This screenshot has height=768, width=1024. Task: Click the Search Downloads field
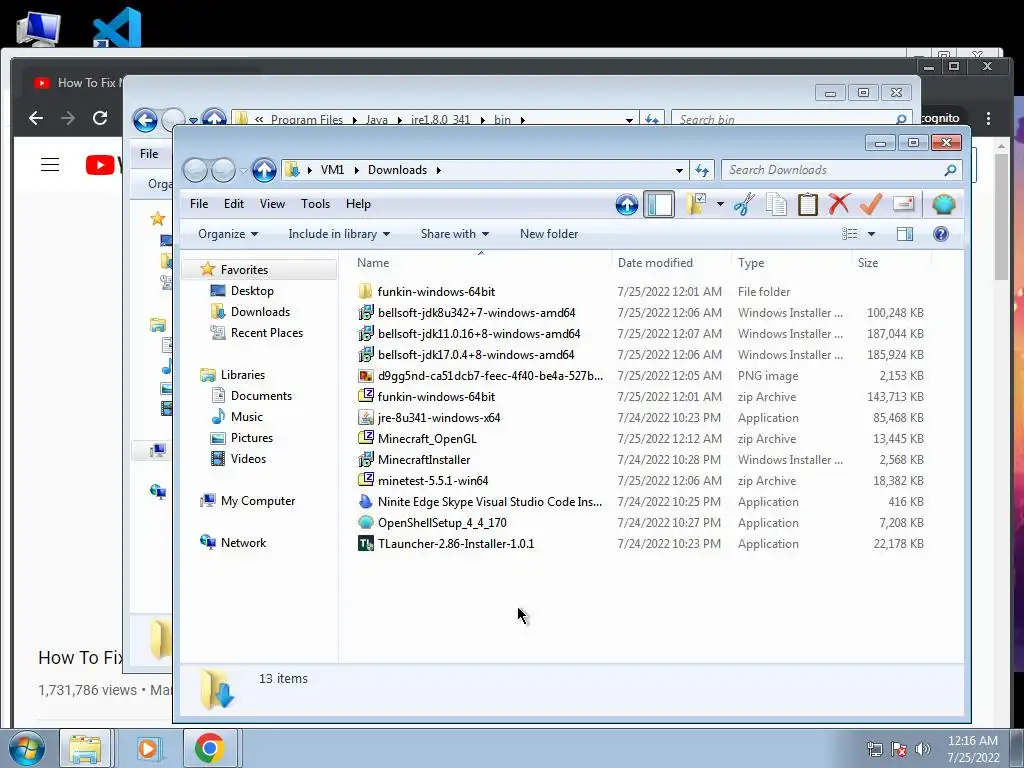coord(841,170)
